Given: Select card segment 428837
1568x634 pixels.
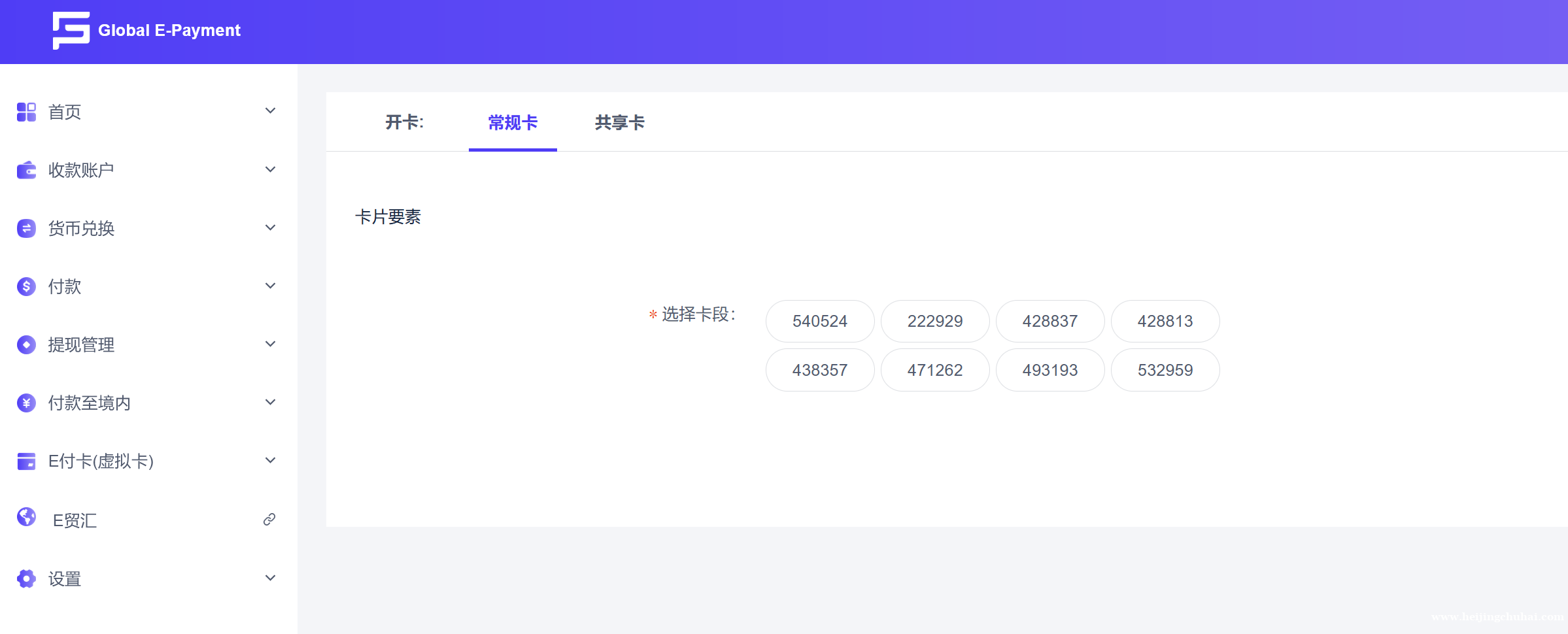Looking at the screenshot, I should [x=1050, y=321].
